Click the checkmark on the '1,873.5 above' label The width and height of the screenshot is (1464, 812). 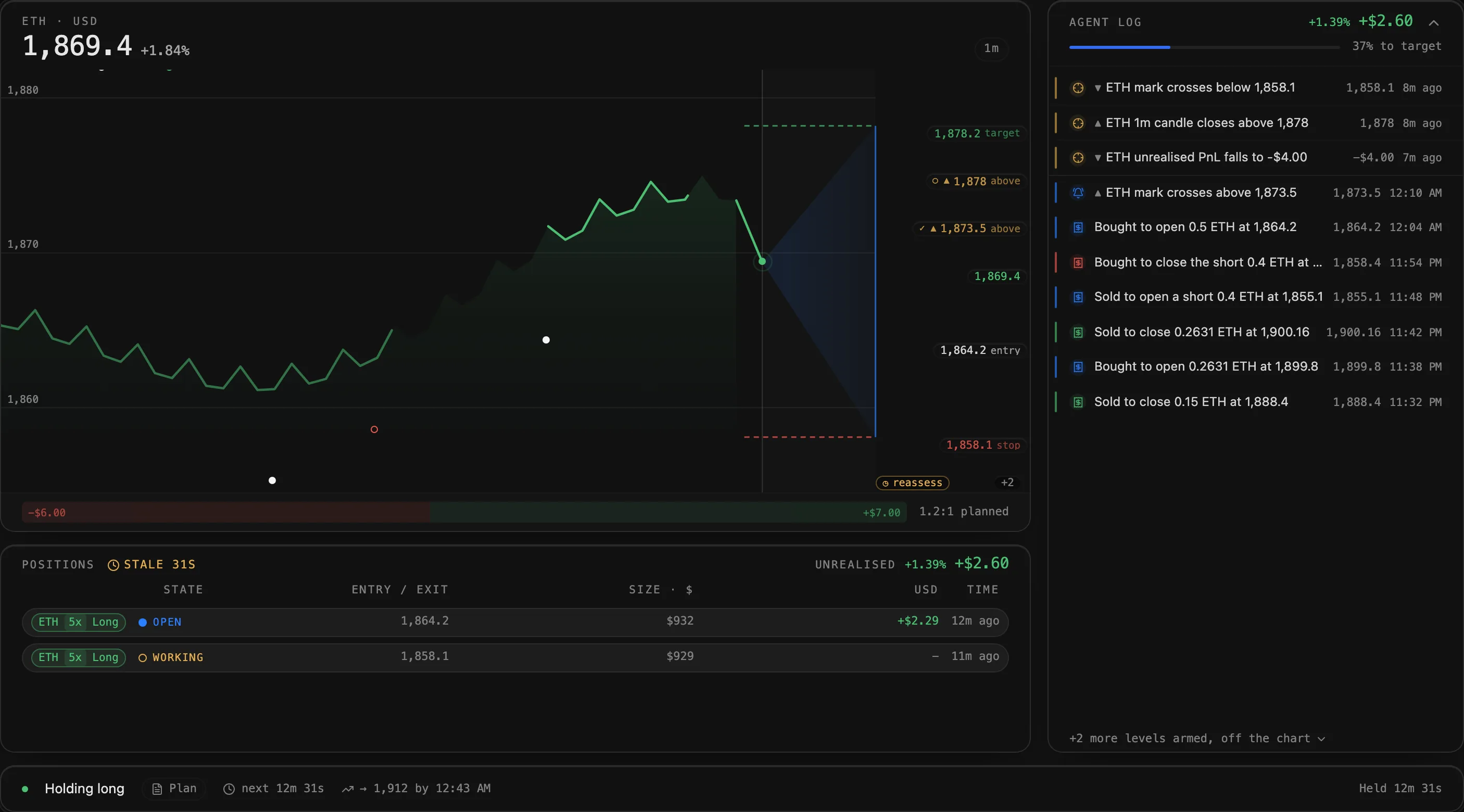click(x=922, y=229)
